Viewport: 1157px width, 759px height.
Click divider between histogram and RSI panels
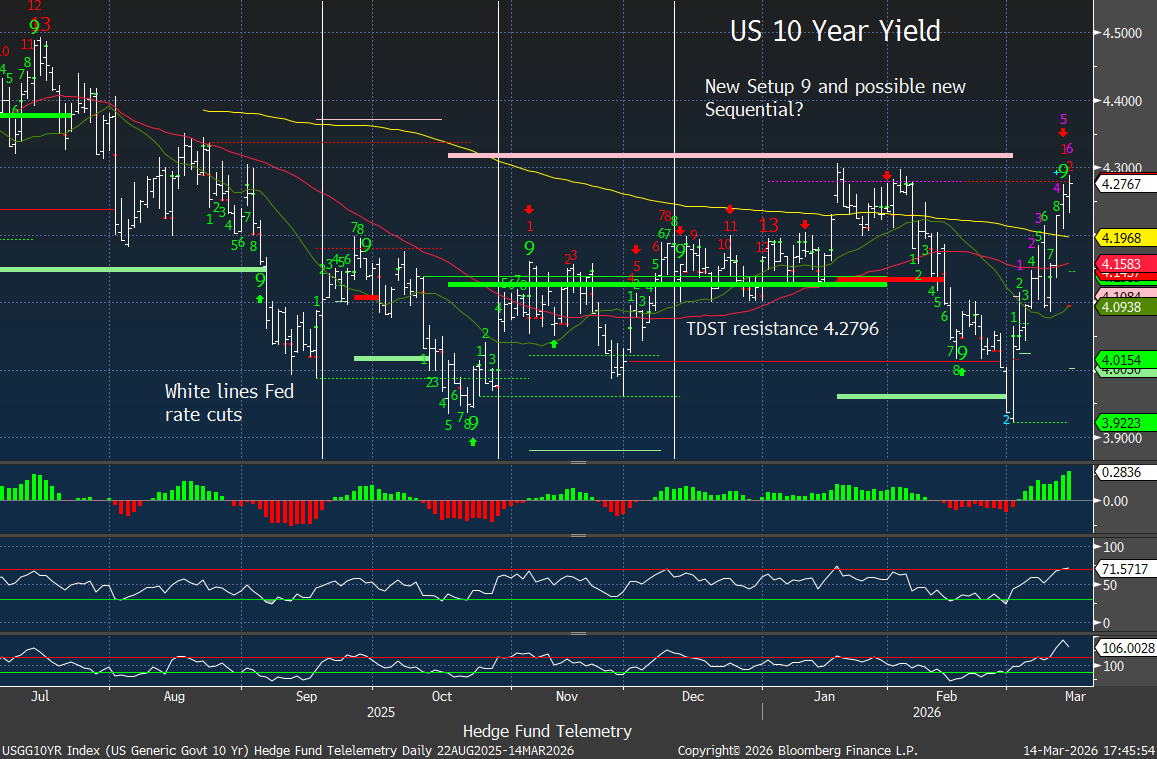coord(578,535)
